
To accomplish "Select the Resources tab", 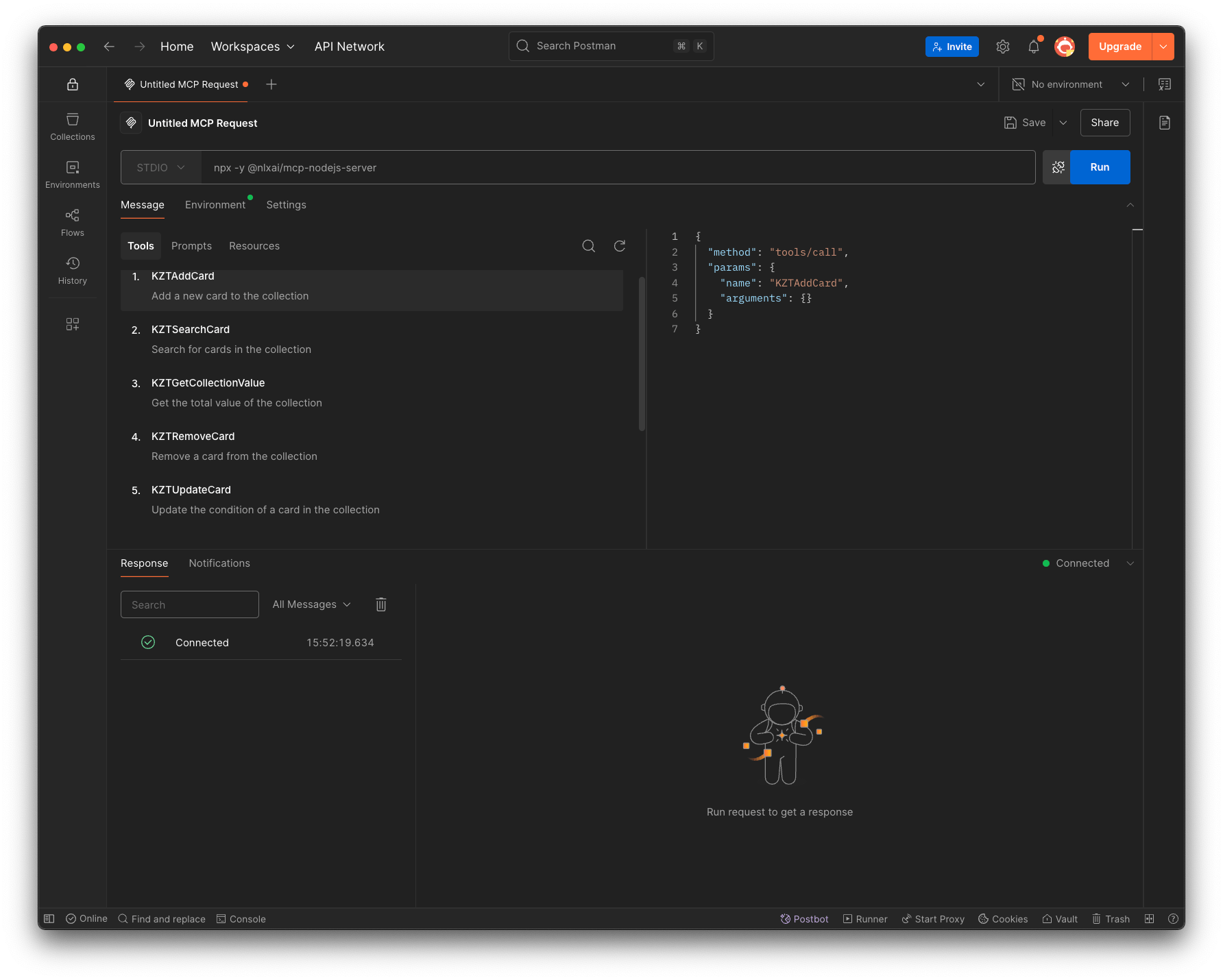I will pyautogui.click(x=254, y=246).
